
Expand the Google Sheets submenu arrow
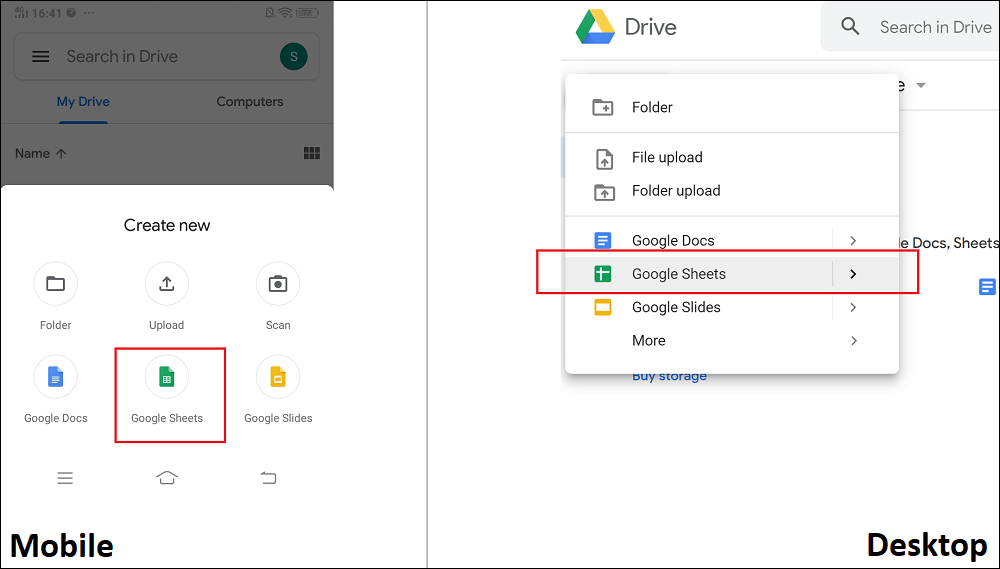[x=853, y=274]
